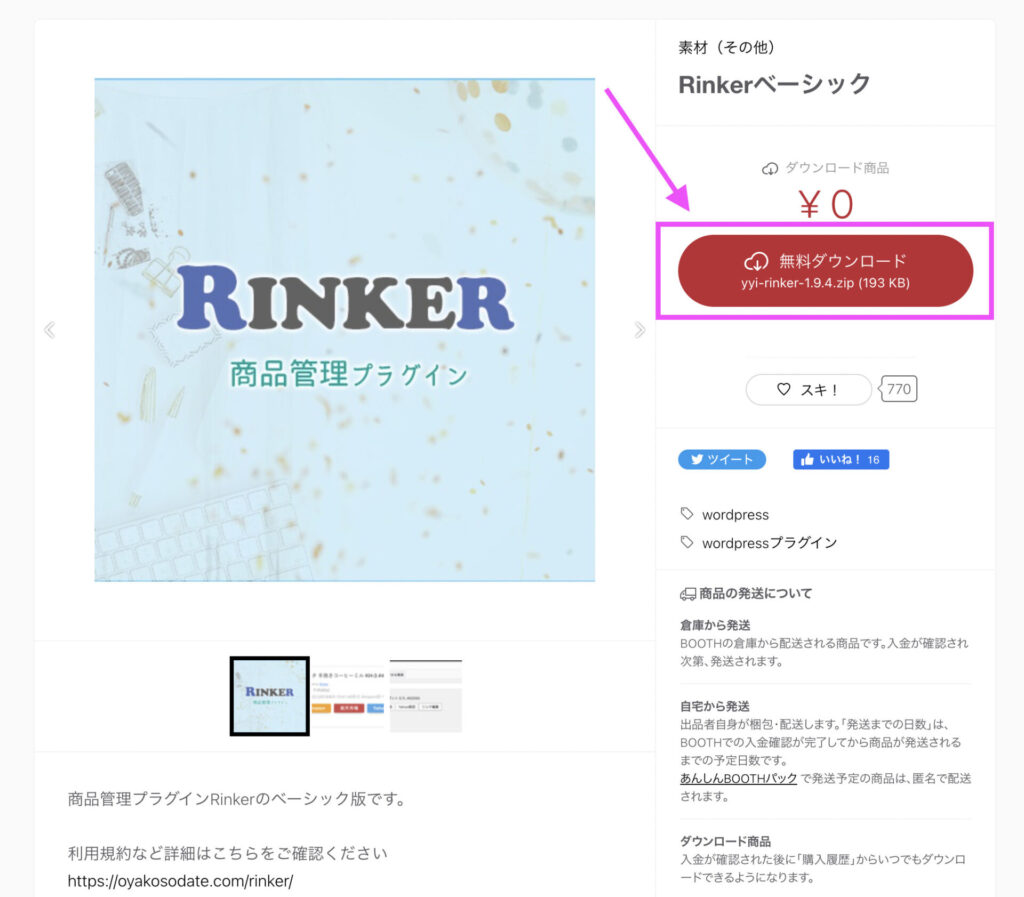Click the free download button for yyi-rinker zip
This screenshot has height=897, width=1024.
coord(825,271)
